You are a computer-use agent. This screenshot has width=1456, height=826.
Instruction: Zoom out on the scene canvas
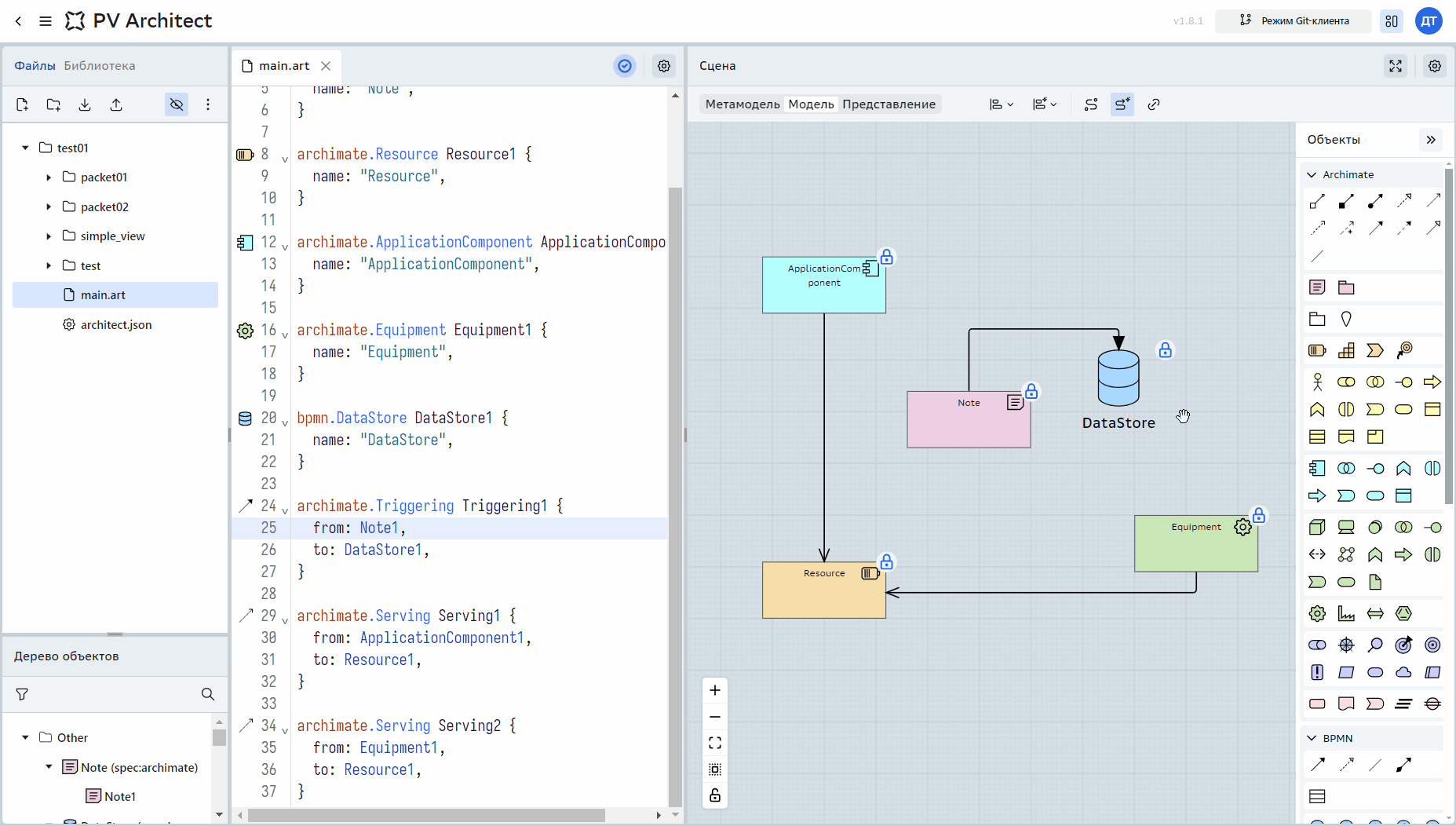pos(715,717)
